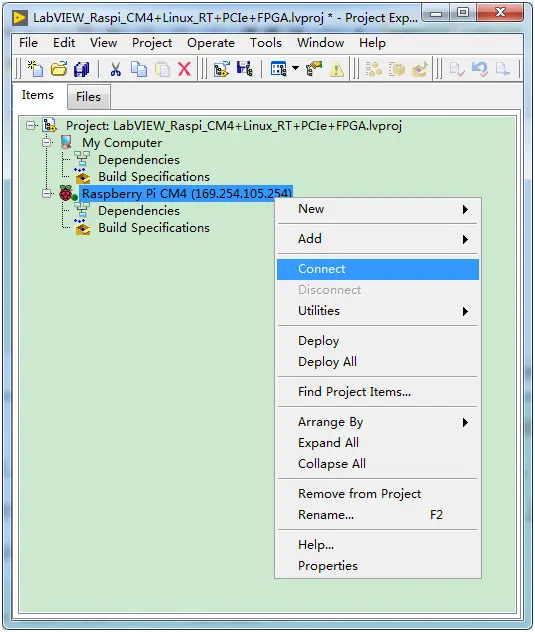Click the New Project toolbar icon

pos(35,69)
